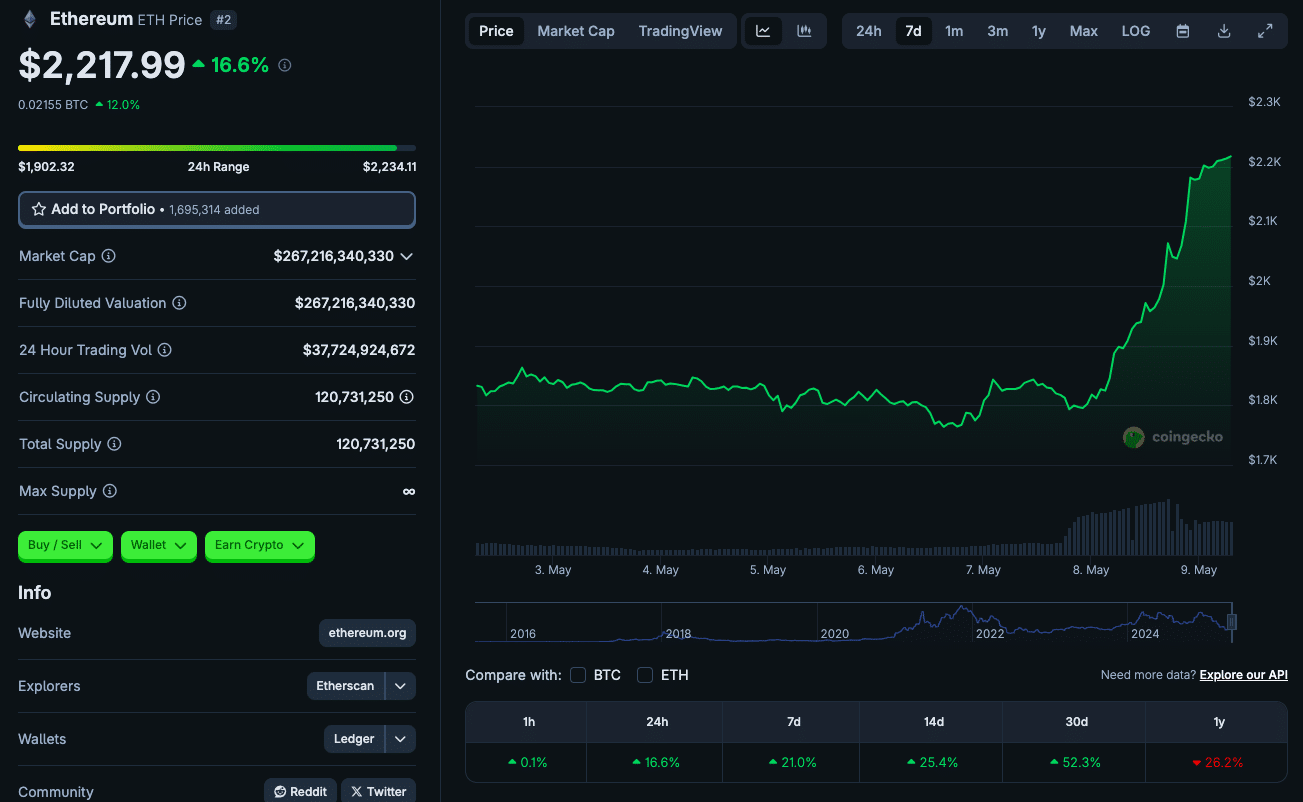Click the $2,234.11 24h high value
The image size is (1303, 802).
[389, 167]
